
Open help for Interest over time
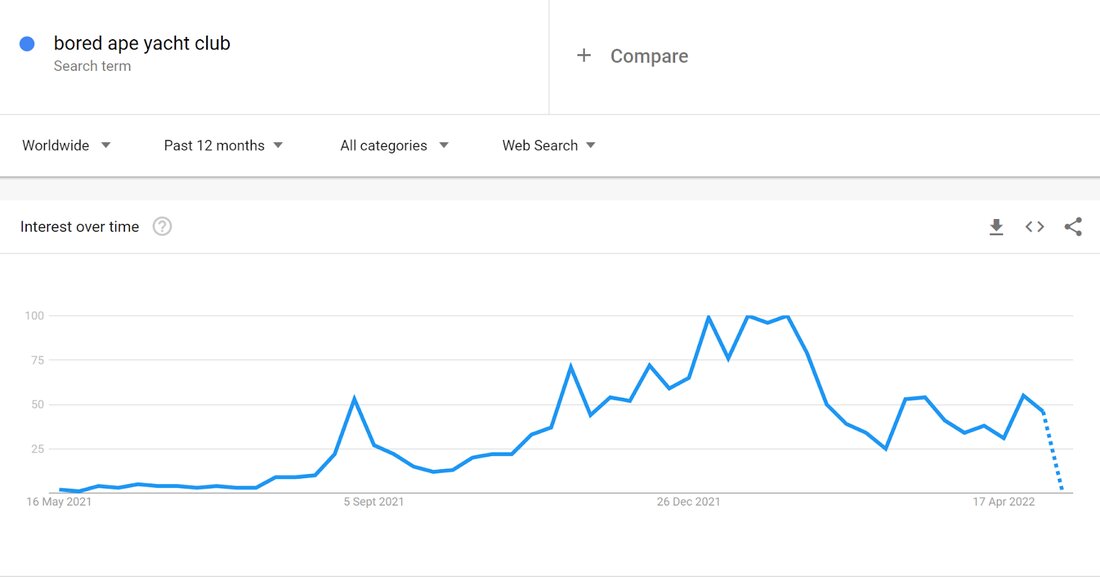pos(162,227)
